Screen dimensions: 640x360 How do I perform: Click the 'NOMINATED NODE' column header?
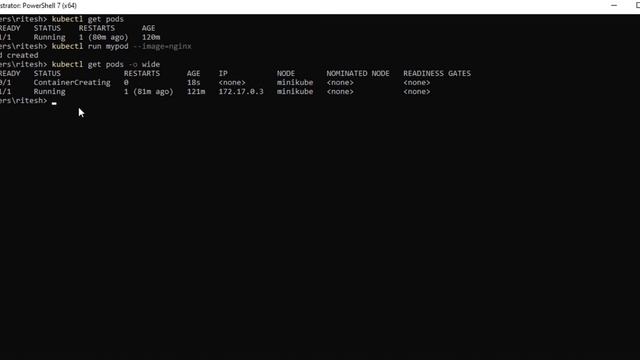358,73
